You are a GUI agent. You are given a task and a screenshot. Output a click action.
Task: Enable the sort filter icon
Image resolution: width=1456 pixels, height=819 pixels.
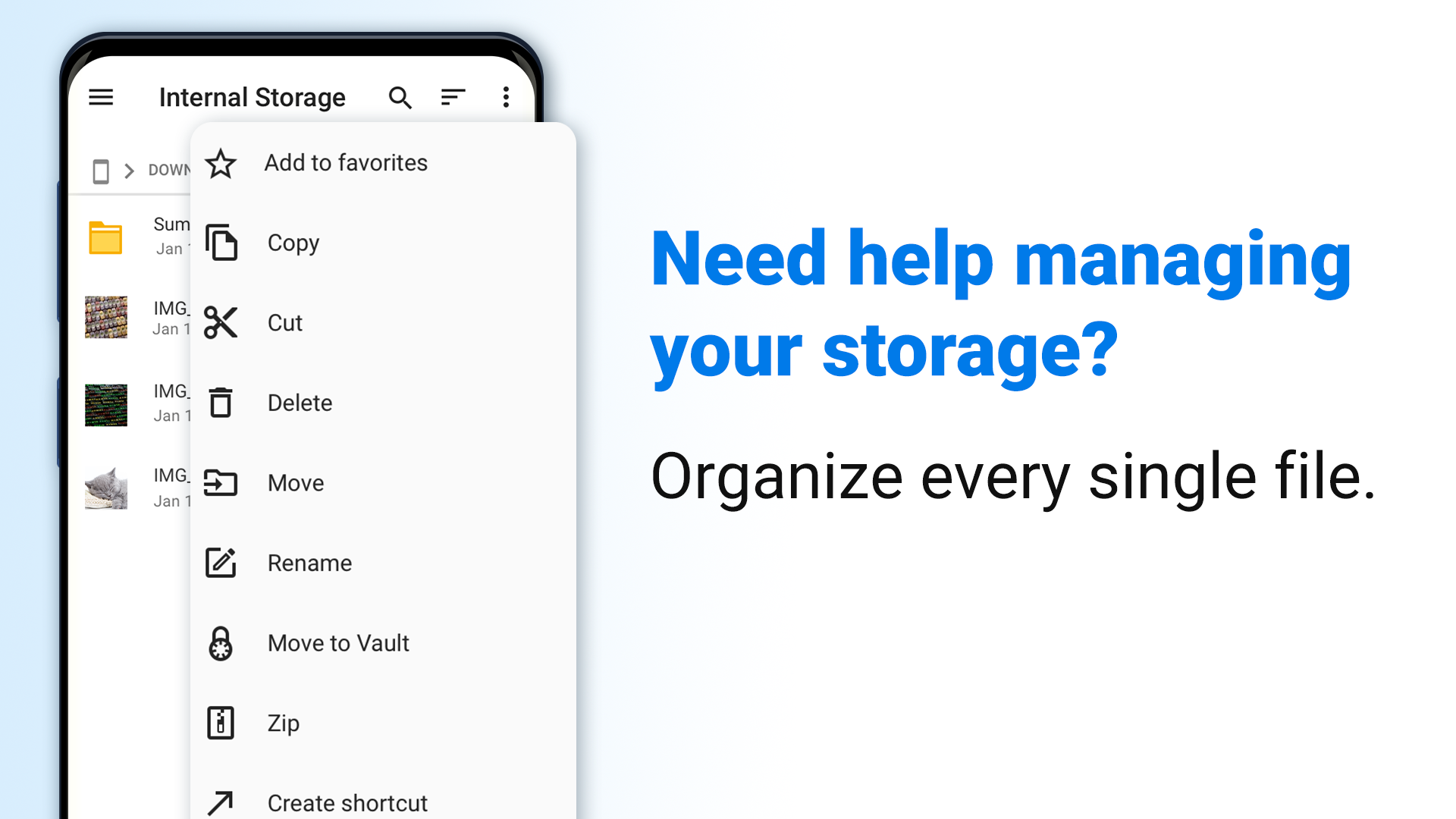pyautogui.click(x=452, y=97)
